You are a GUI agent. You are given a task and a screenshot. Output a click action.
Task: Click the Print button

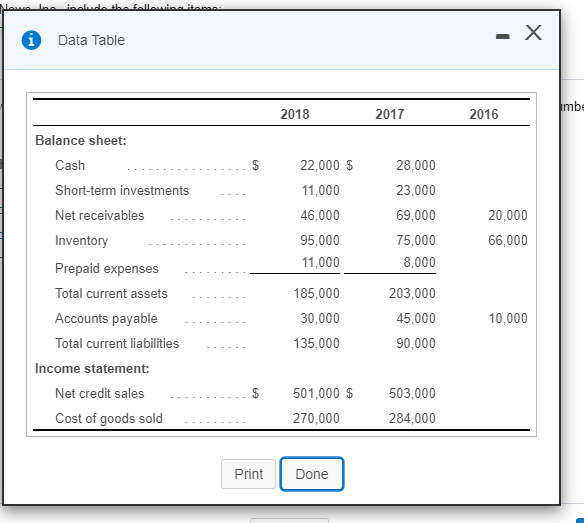[248, 474]
